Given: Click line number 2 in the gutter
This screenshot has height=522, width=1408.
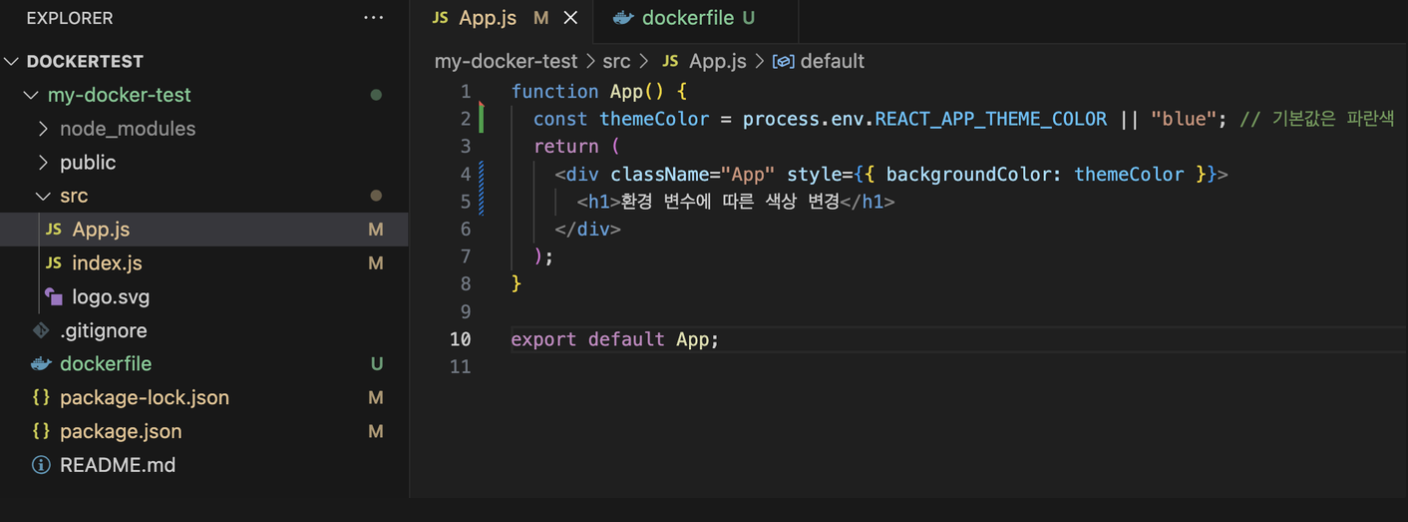Looking at the screenshot, I should (465, 119).
